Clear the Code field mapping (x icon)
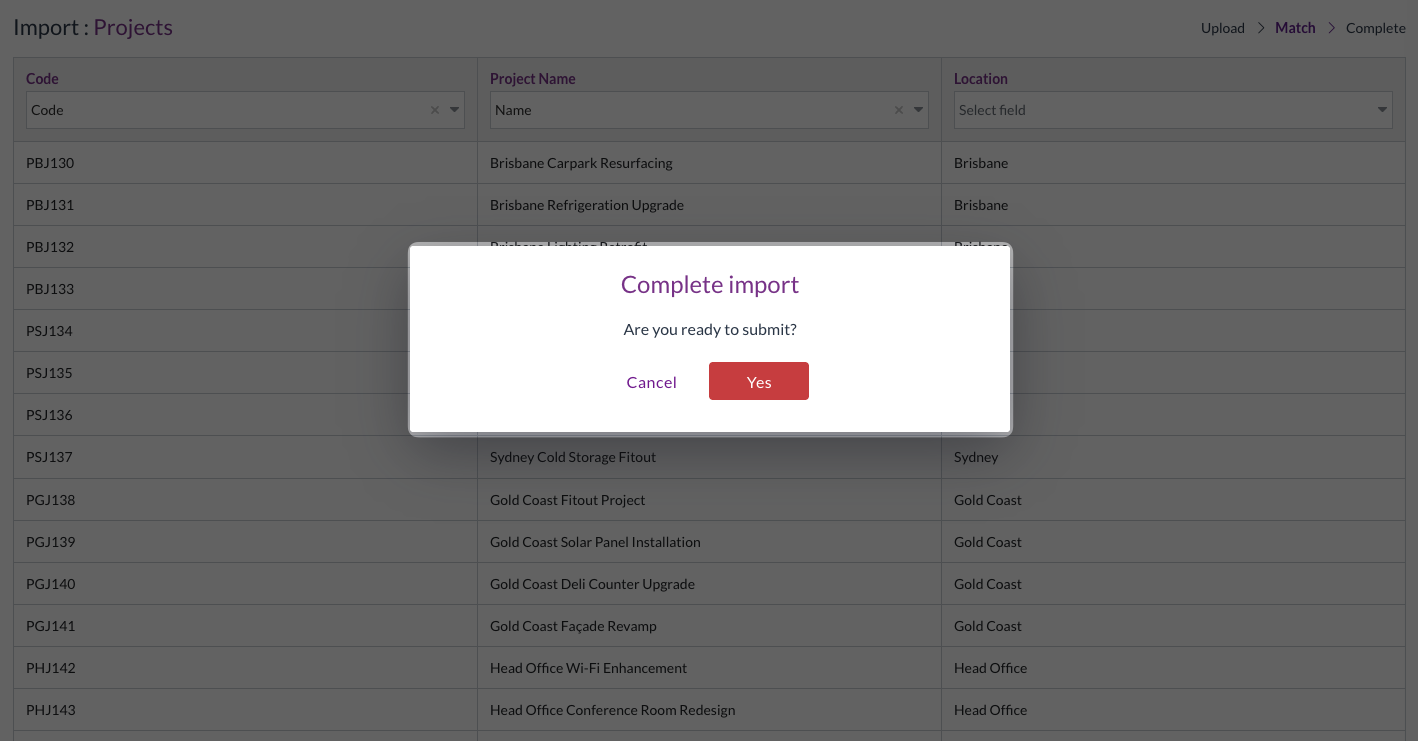 (x=434, y=110)
